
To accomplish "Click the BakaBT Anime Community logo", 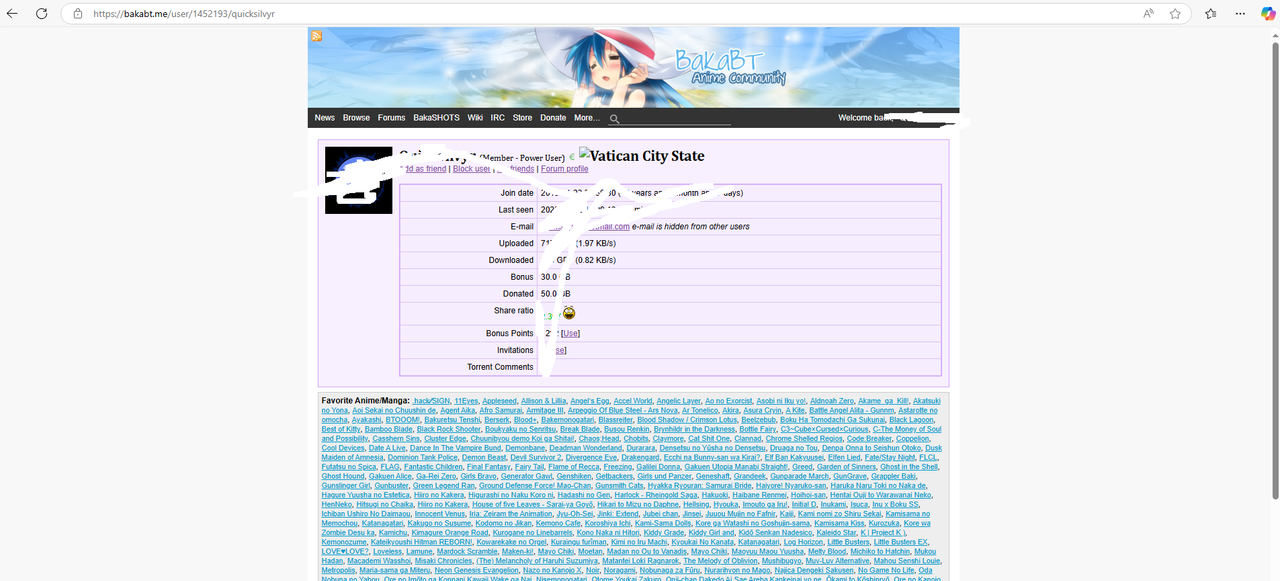I will pos(729,67).
